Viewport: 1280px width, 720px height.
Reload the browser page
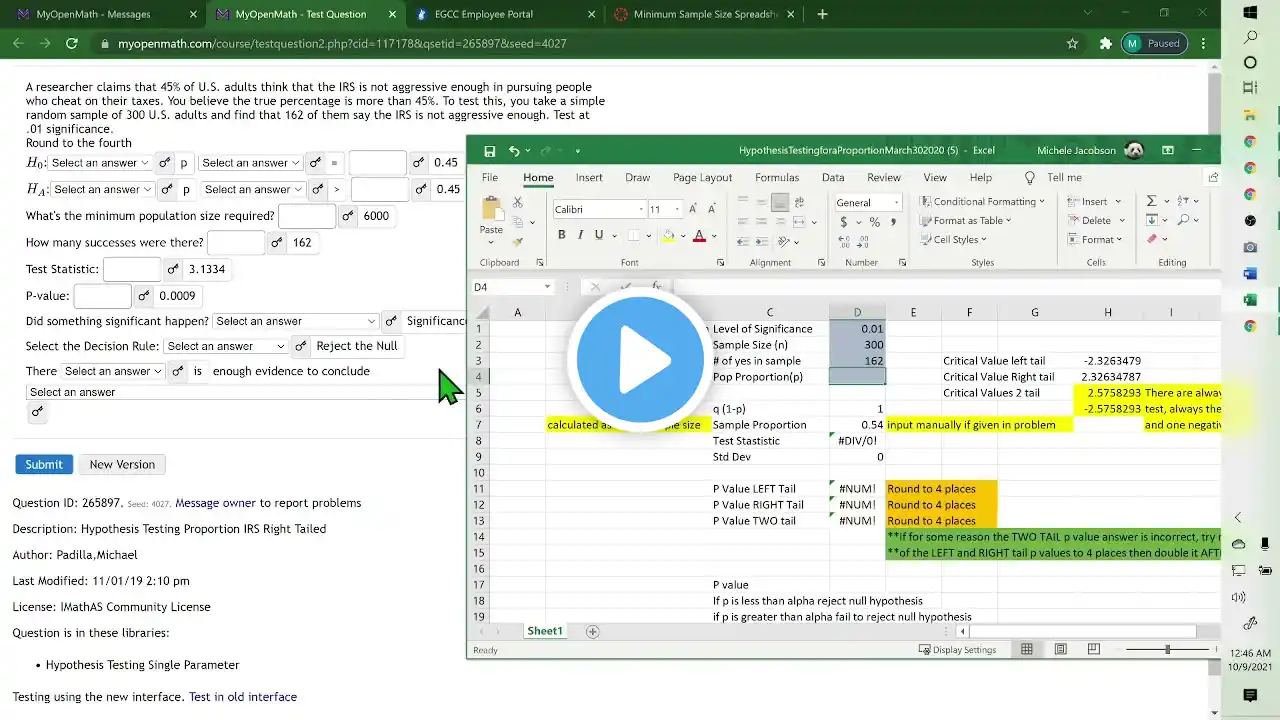[x=72, y=44]
